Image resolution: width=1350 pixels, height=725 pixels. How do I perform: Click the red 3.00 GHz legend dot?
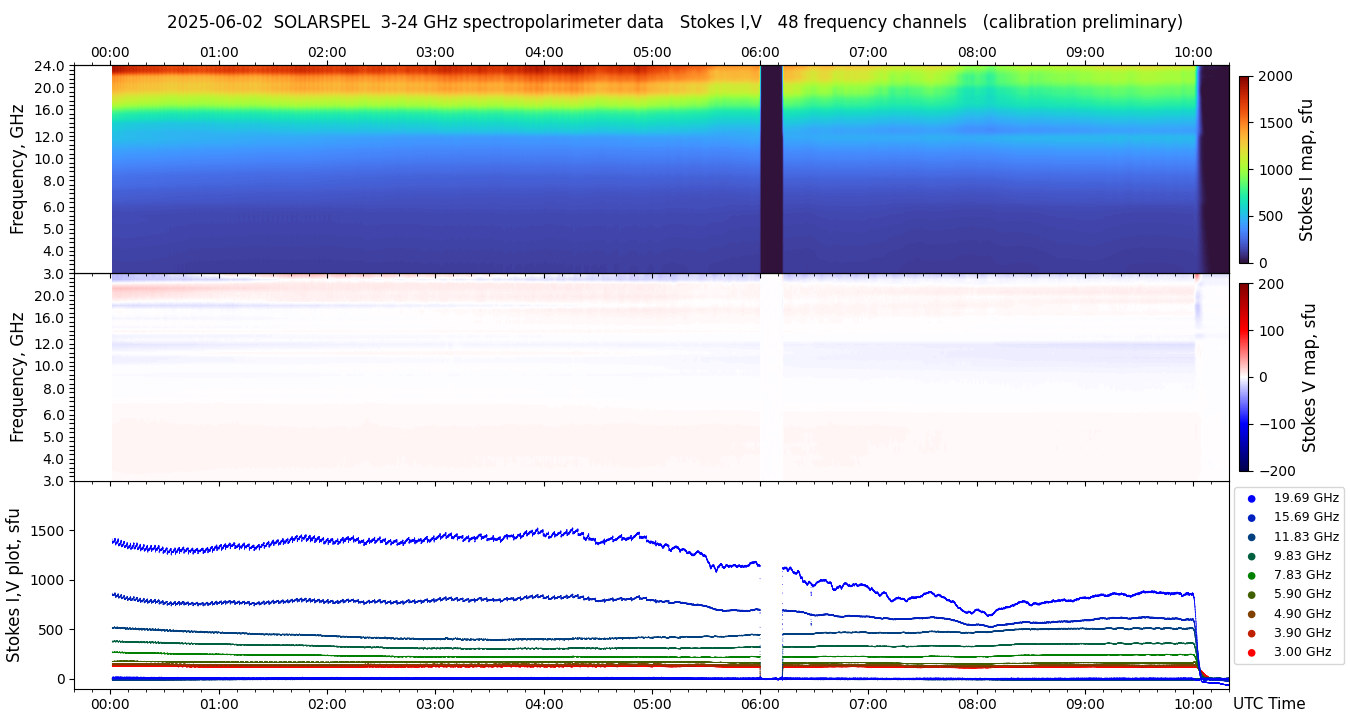tap(1251, 653)
